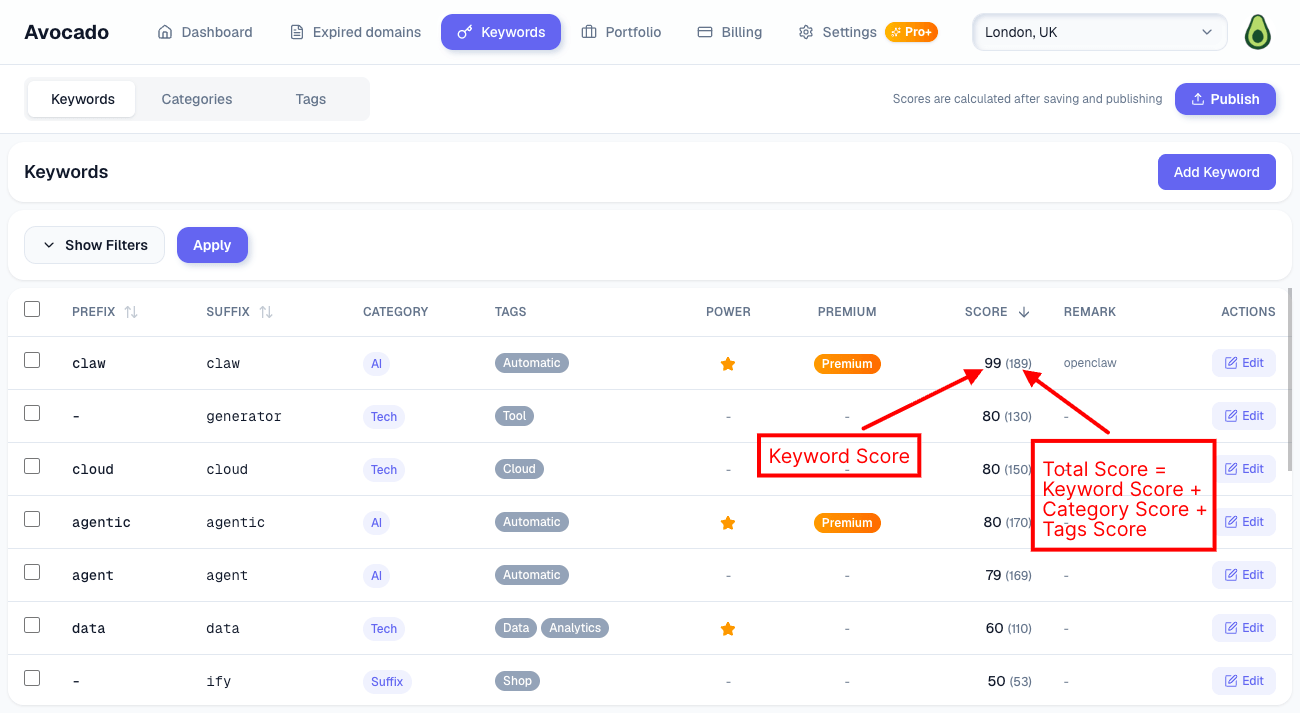Toggle the select-all checkbox in header
The width and height of the screenshot is (1300, 713).
(32, 309)
